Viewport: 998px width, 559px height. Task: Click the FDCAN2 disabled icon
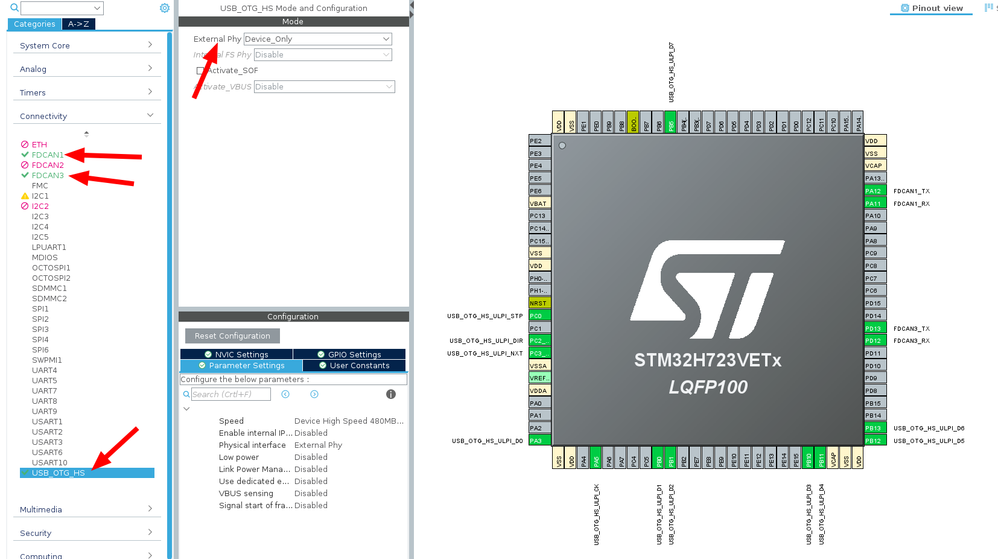point(25,165)
